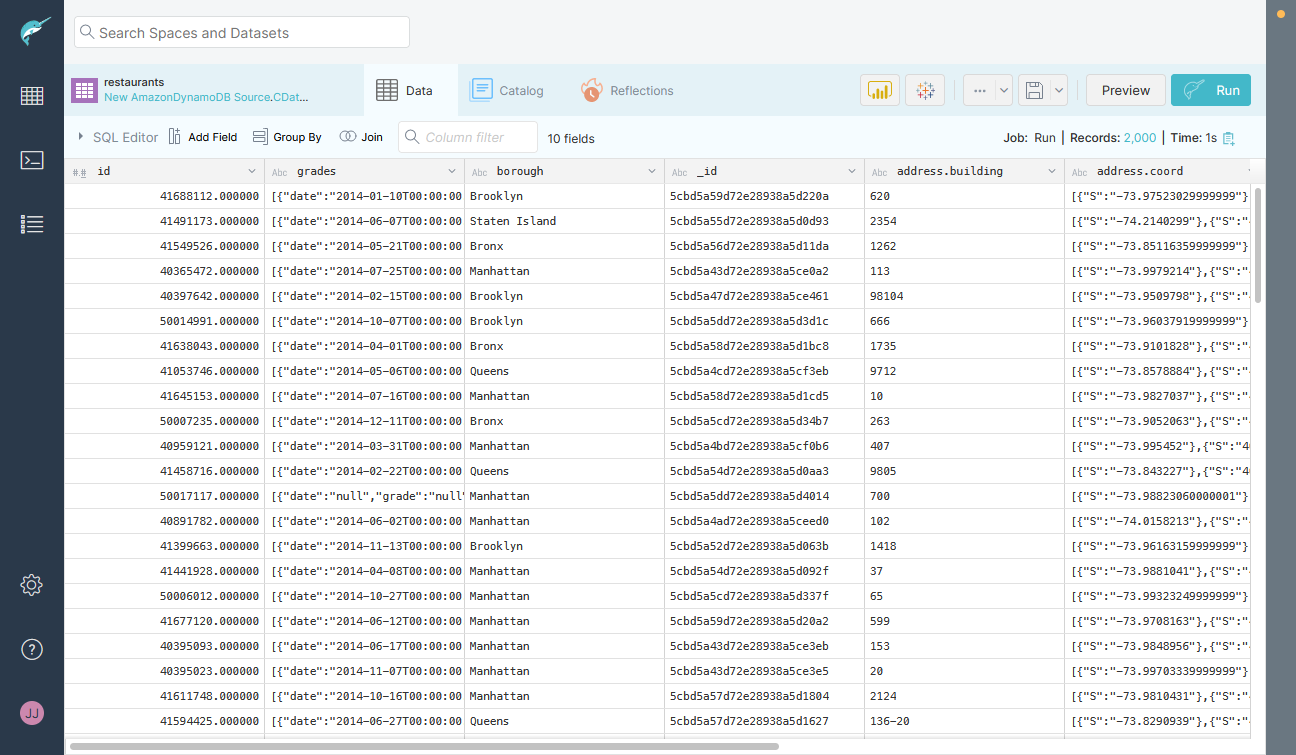Click the Tableau icon button
The width and height of the screenshot is (1296, 755).
coord(925,90)
